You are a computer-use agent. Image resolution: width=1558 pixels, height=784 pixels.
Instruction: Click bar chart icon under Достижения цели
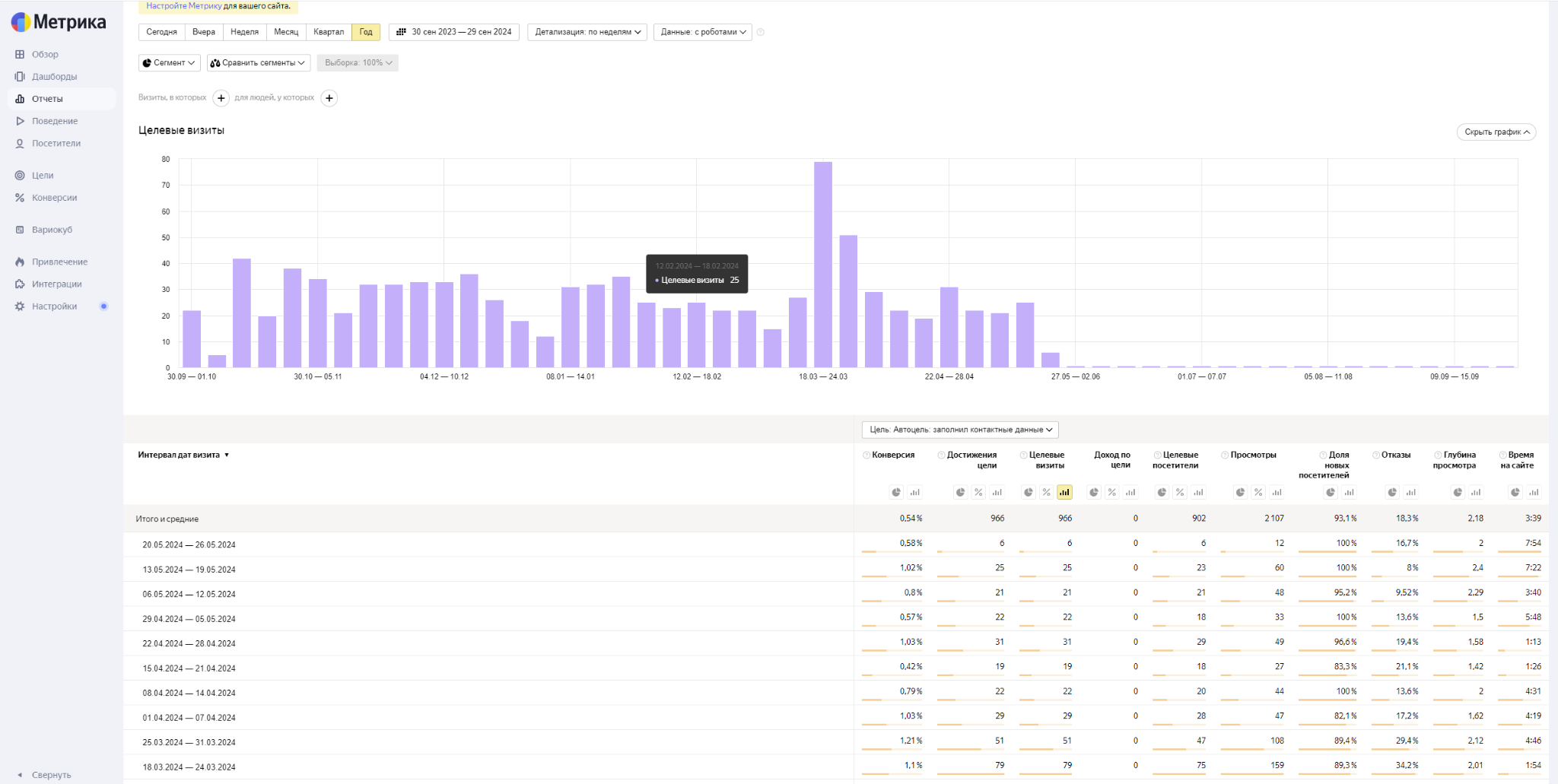997,493
